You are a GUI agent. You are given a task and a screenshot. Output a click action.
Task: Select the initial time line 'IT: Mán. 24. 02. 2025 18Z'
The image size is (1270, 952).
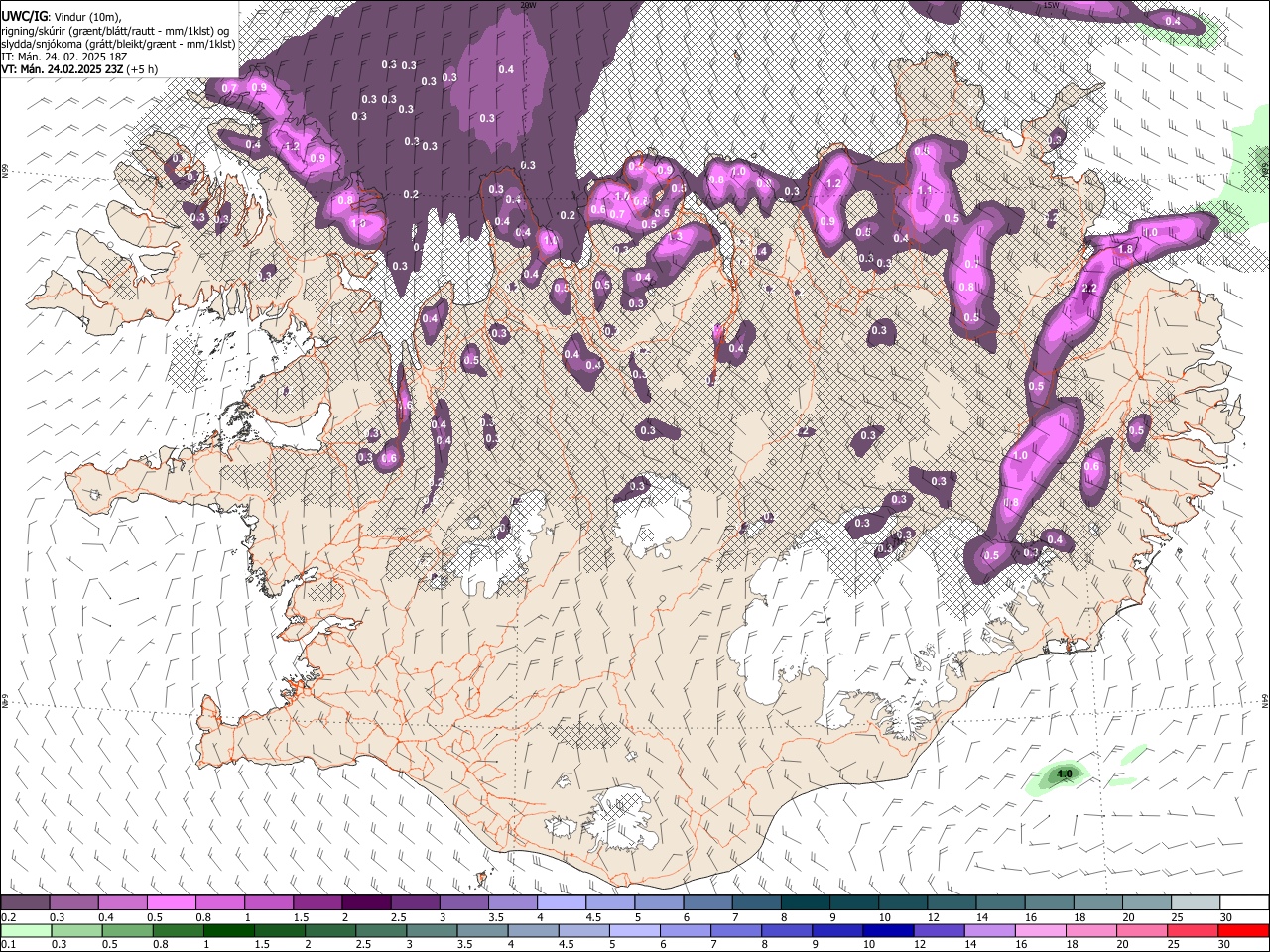[63, 57]
